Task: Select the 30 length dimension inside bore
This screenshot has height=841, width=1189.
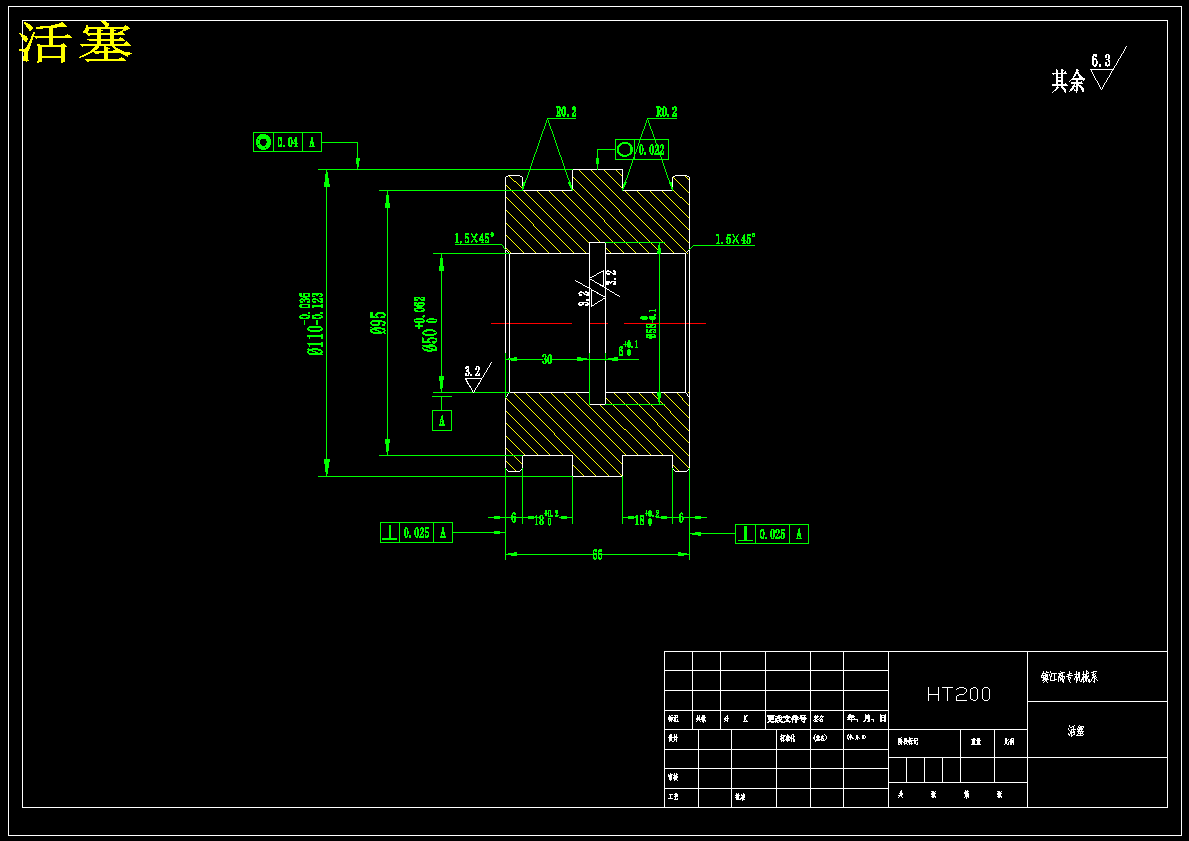Action: point(547,359)
